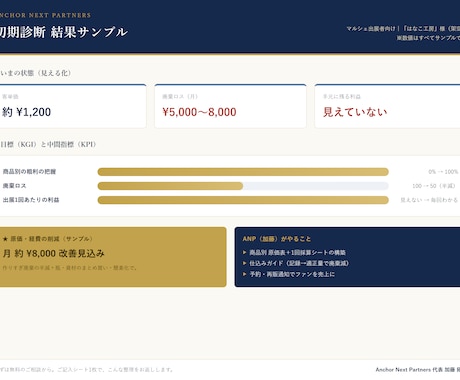Click the footer 無料のご相談 note
Viewport: 460px width, 380px height.
(87, 370)
